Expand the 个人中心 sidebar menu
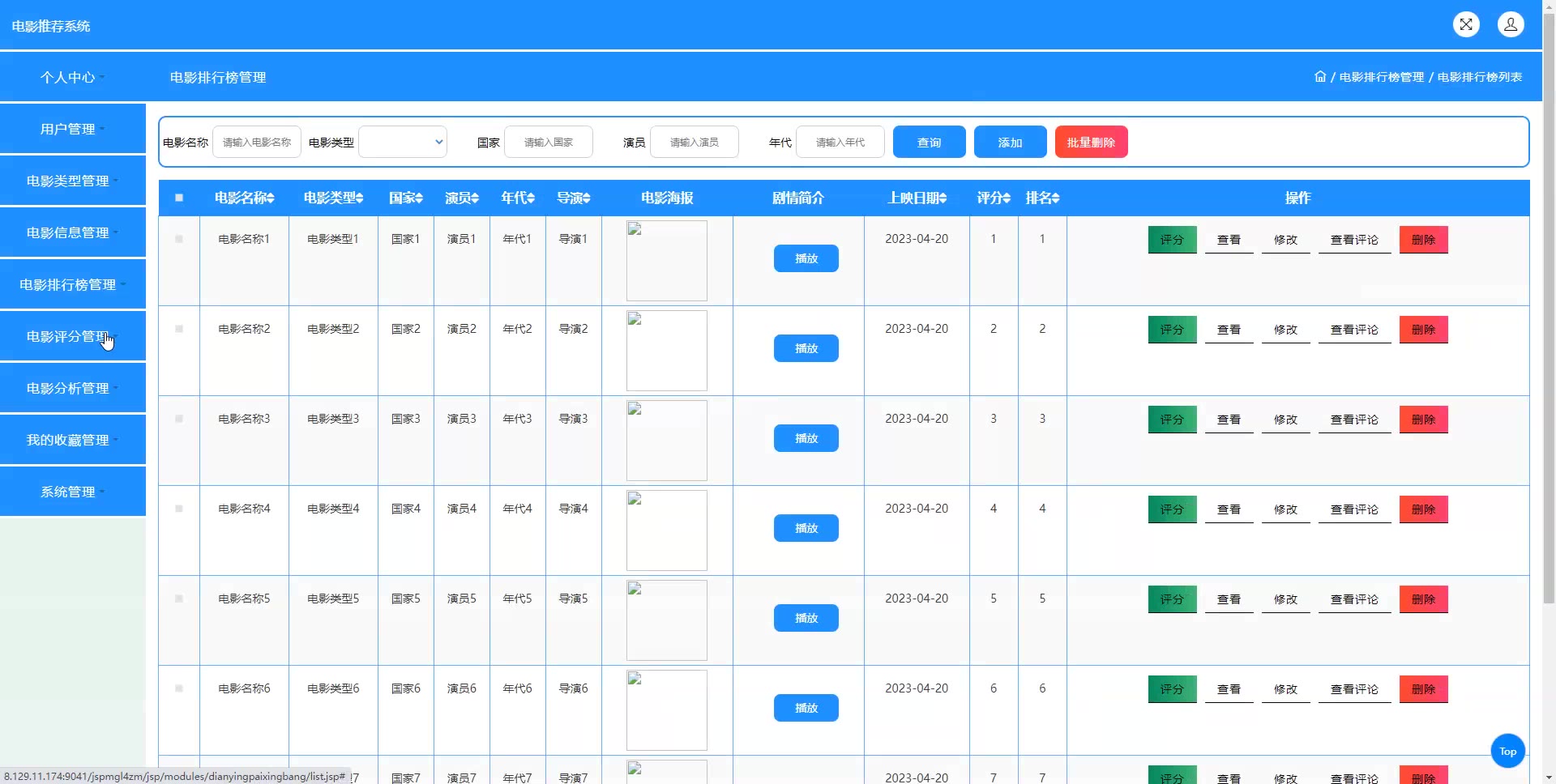This screenshot has height=784, width=1556. pyautogui.click(x=73, y=77)
